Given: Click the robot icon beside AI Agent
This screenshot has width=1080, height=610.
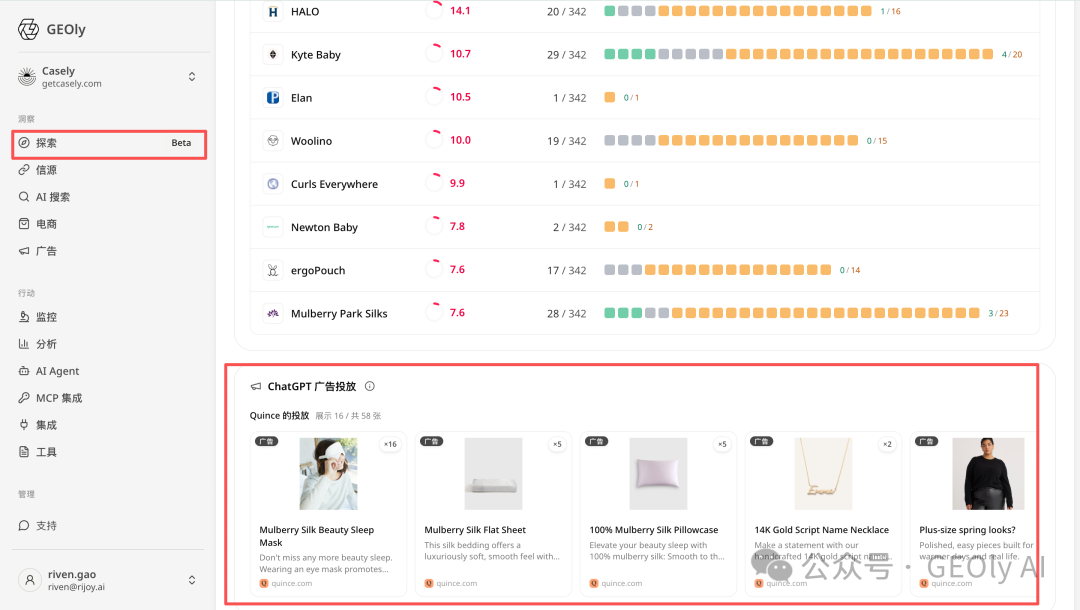Looking at the screenshot, I should coord(24,370).
